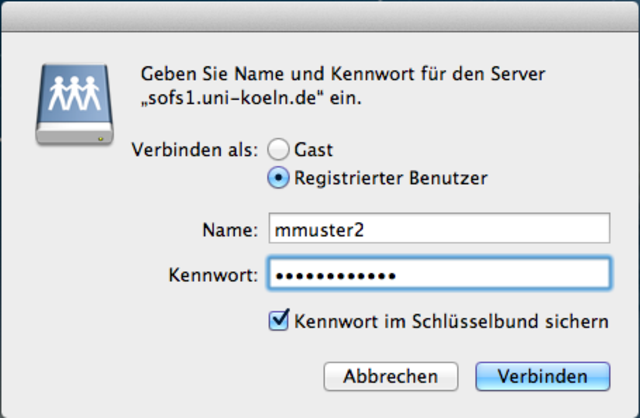The height and width of the screenshot is (418, 640).
Task: Click the dialog title bar
Action: click(320, 16)
